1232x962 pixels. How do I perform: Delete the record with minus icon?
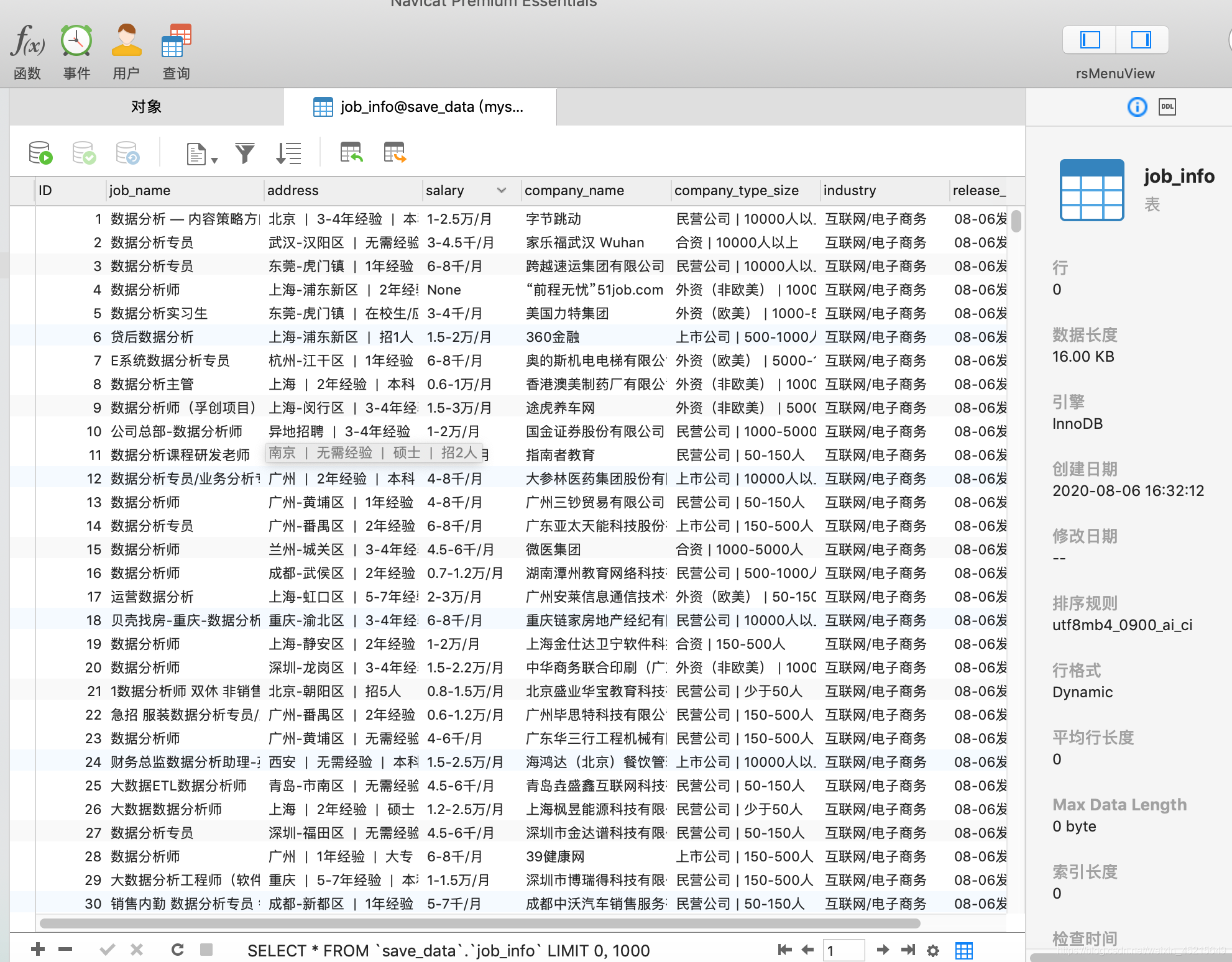click(65, 950)
